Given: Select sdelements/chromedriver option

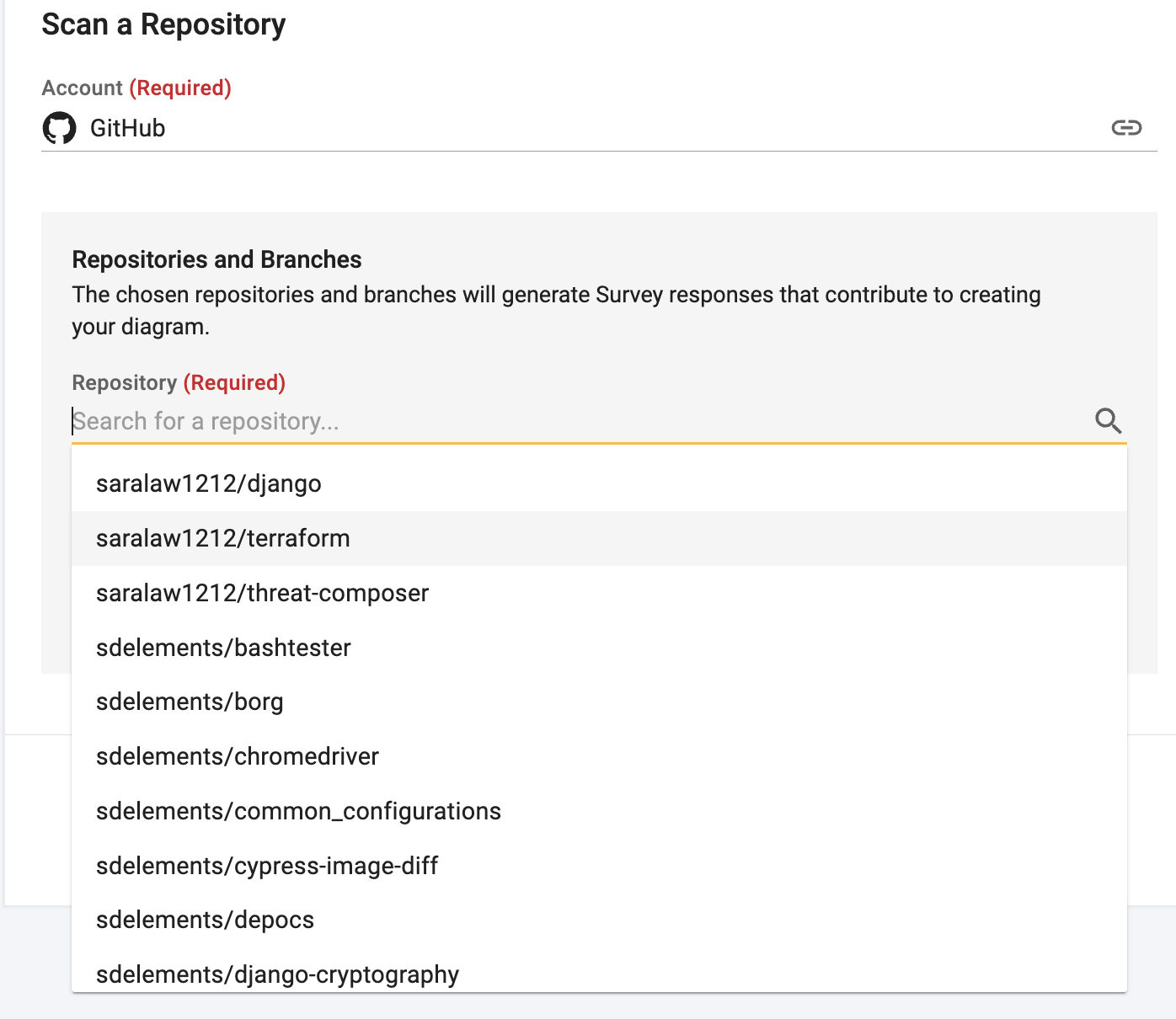Looking at the screenshot, I should pyautogui.click(x=599, y=756).
